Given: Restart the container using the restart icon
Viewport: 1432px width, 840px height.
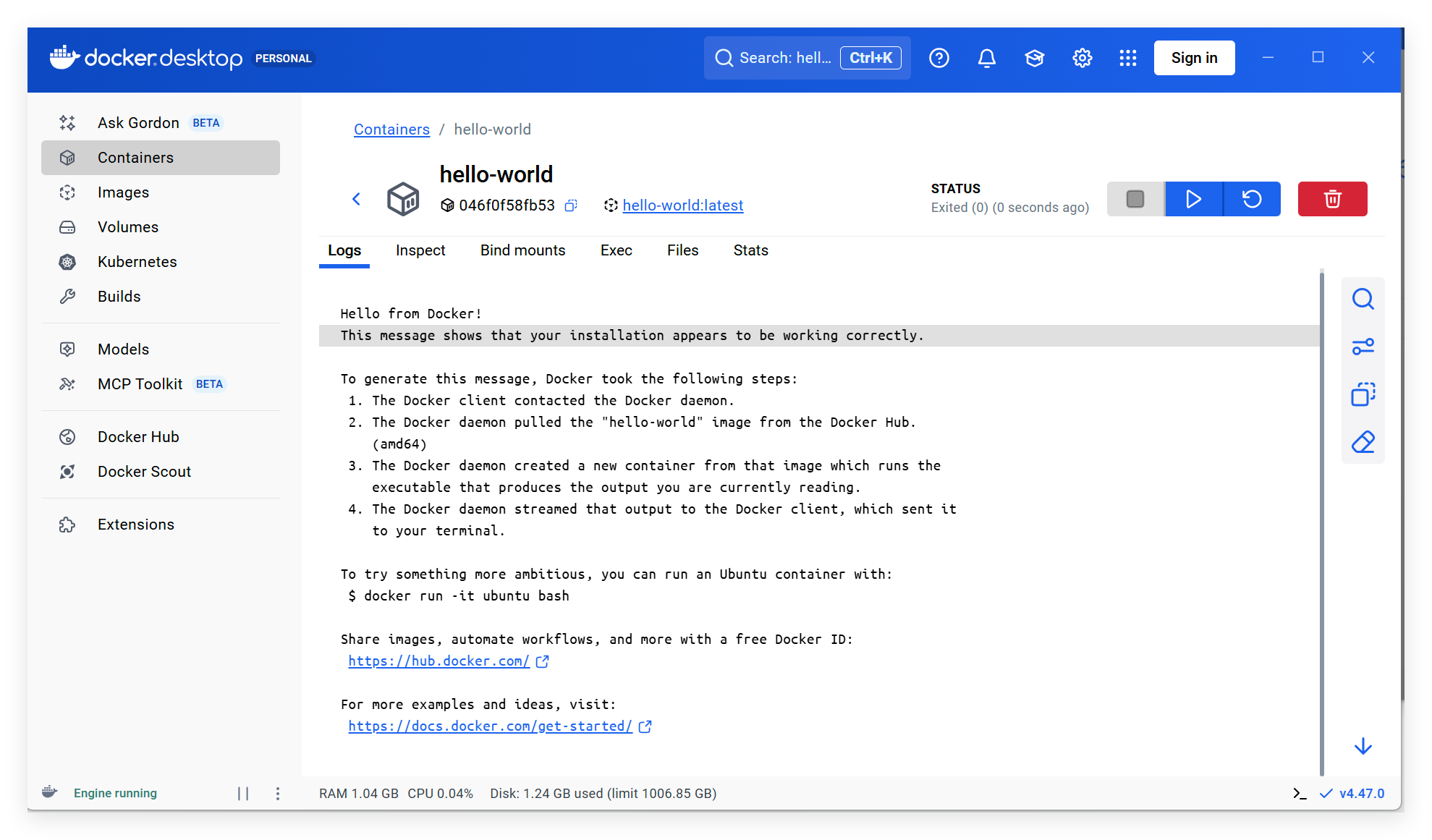Looking at the screenshot, I should click(1252, 199).
